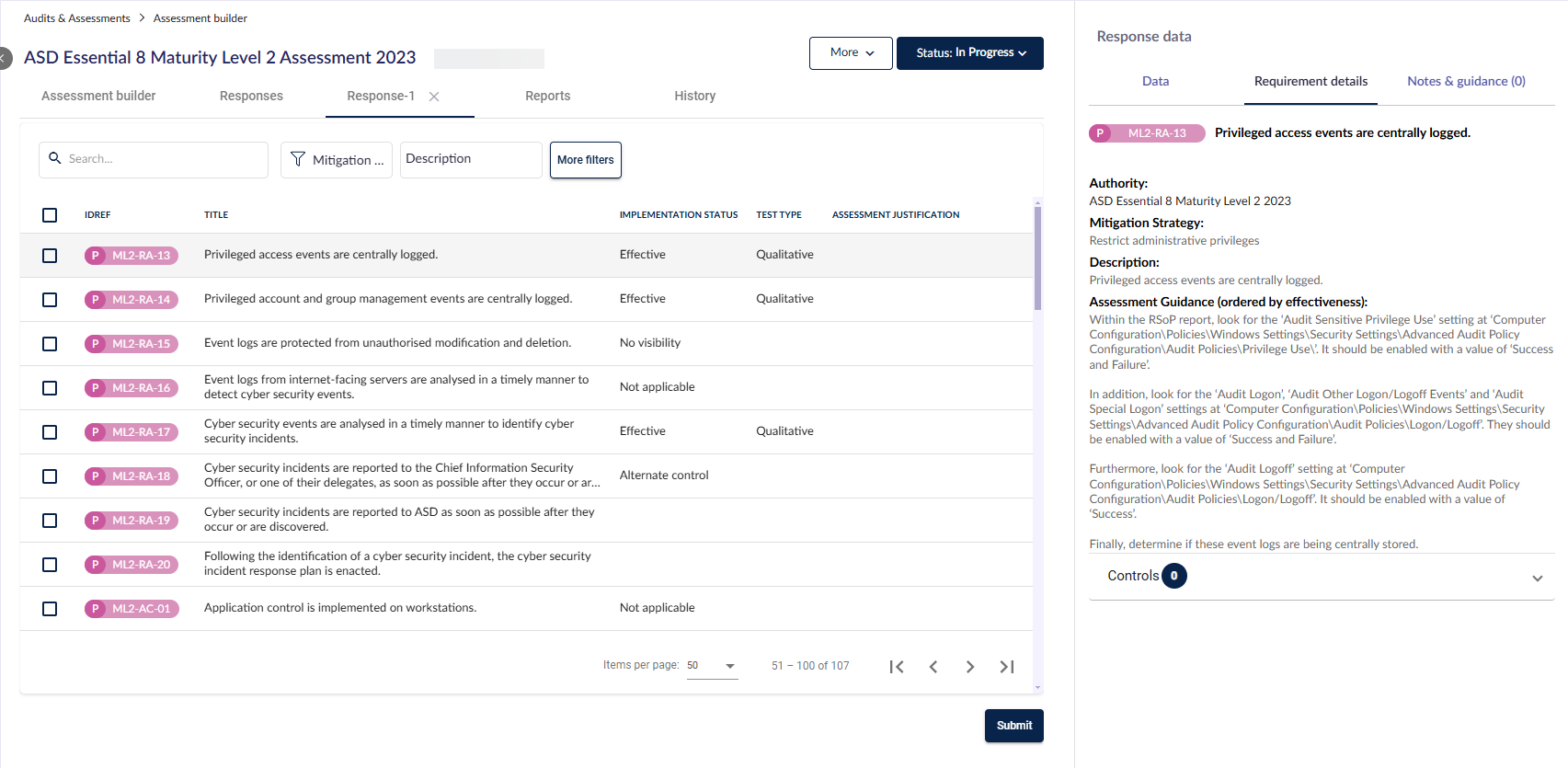The height and width of the screenshot is (768, 1568).
Task: Tick the checkbox for ML2-RA-13
Action: pyautogui.click(x=50, y=256)
